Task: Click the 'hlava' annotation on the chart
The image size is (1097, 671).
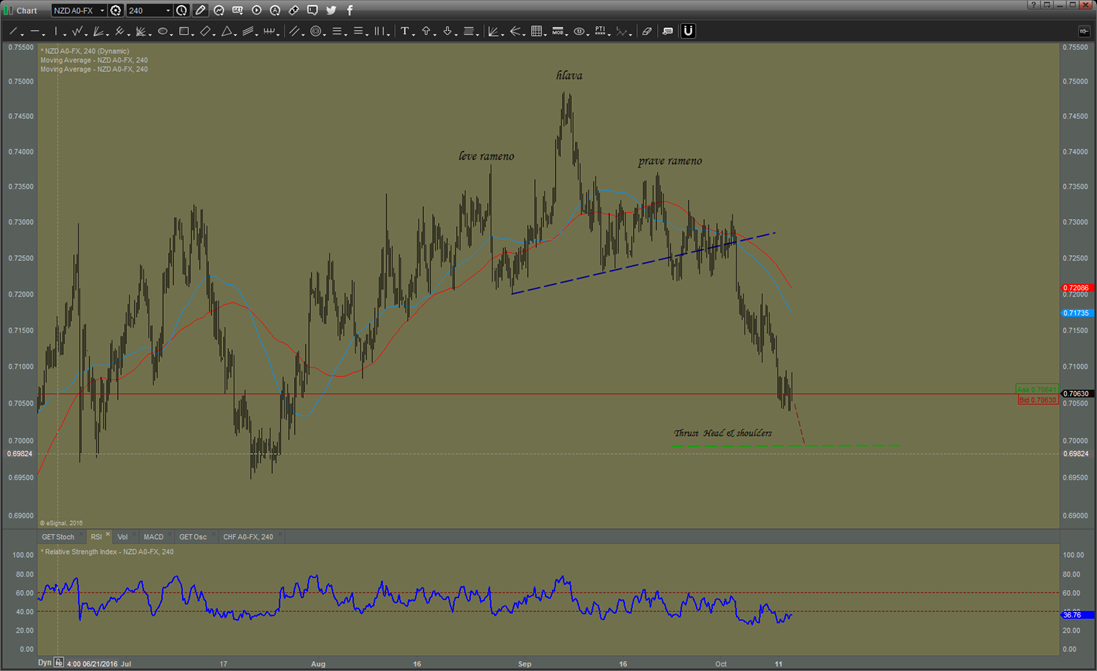Action: pos(569,75)
